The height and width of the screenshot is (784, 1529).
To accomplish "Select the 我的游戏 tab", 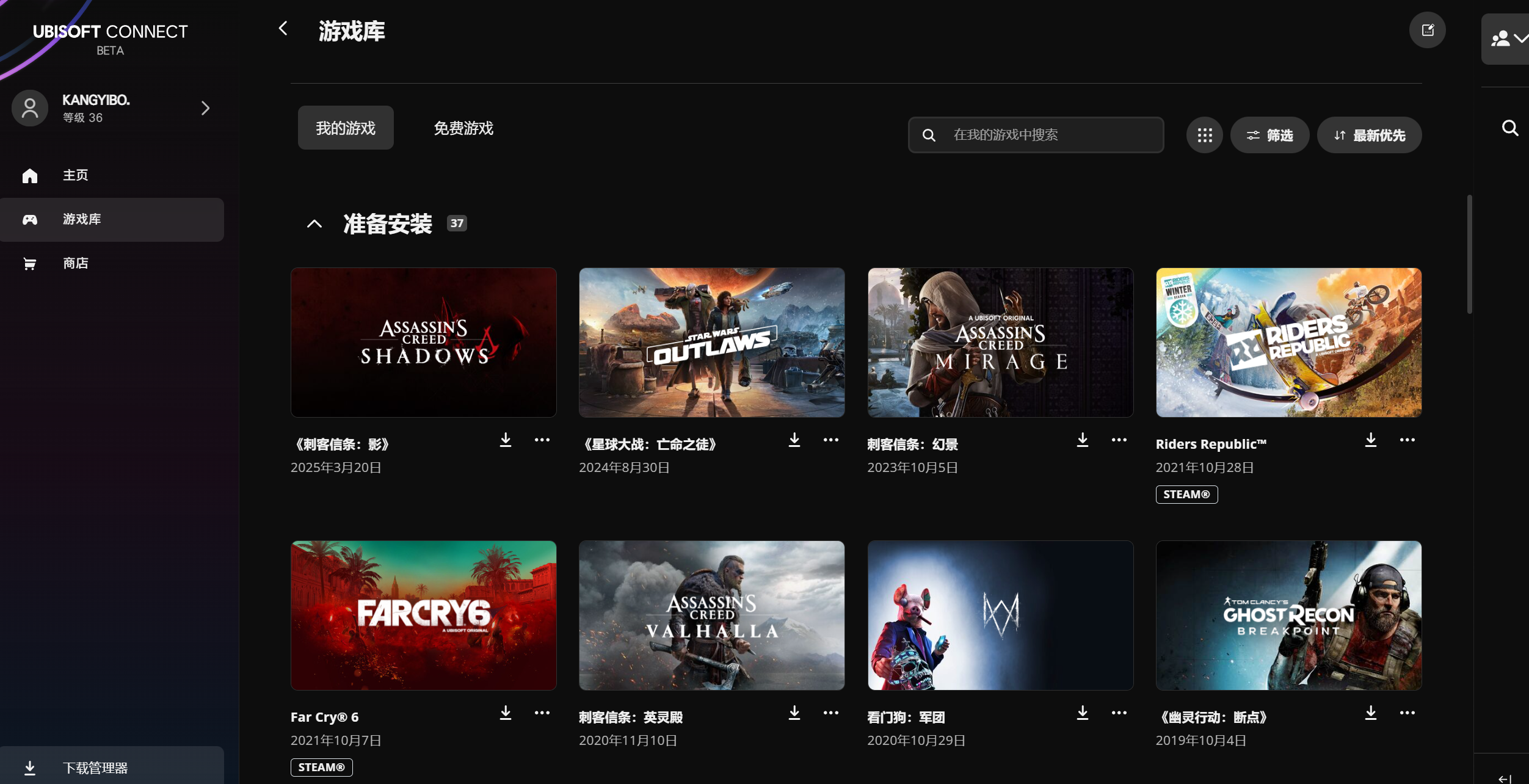I will [346, 128].
